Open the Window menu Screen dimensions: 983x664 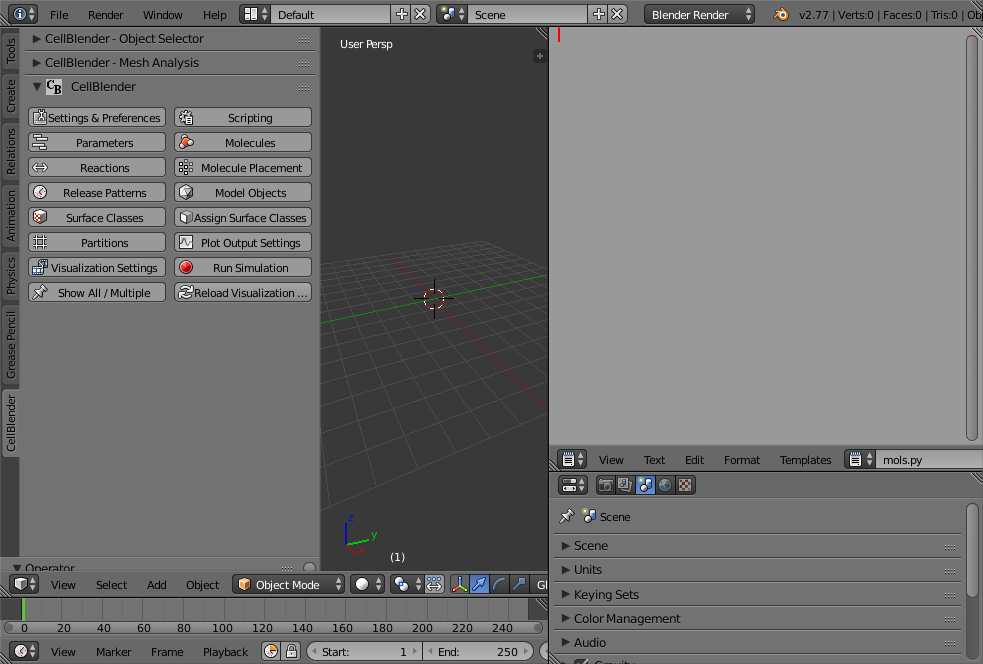[x=162, y=14]
